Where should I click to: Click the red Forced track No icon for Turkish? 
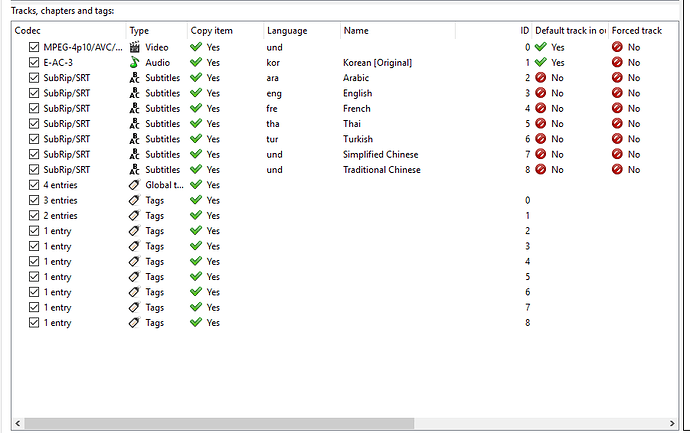click(617, 139)
